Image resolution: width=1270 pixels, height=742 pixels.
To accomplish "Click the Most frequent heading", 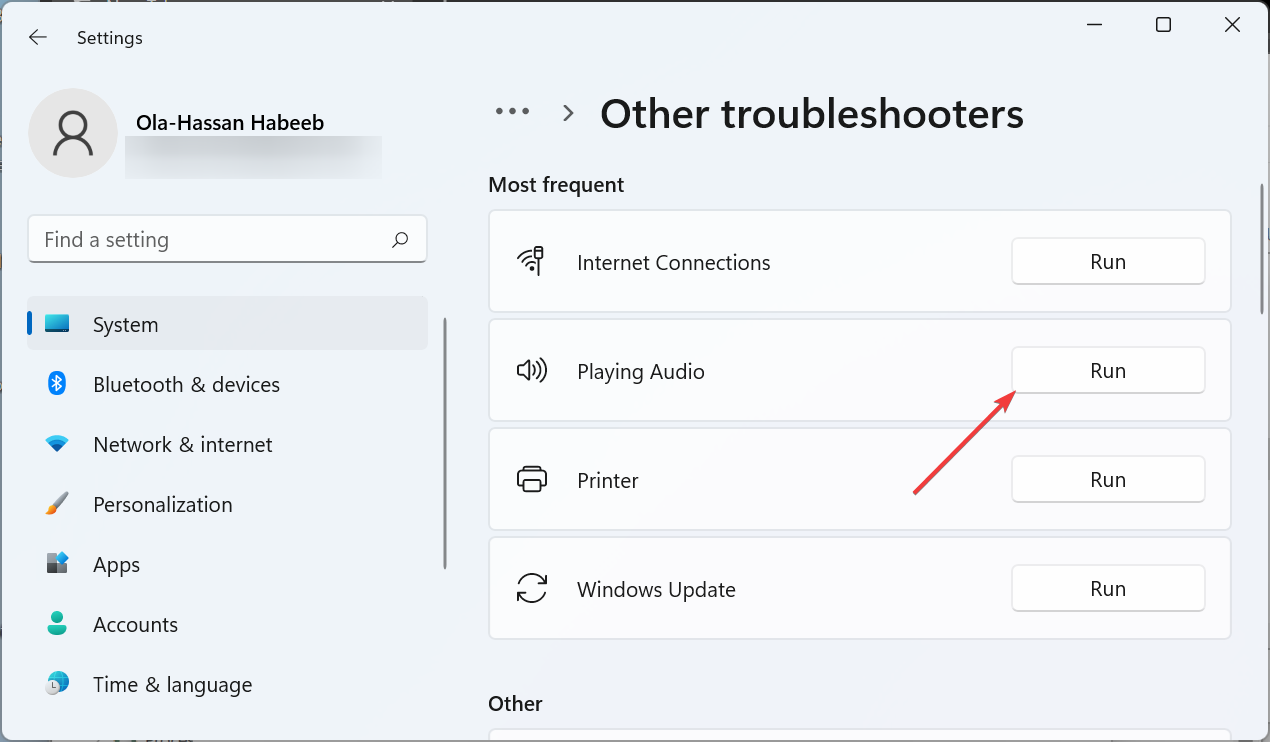I will point(556,185).
